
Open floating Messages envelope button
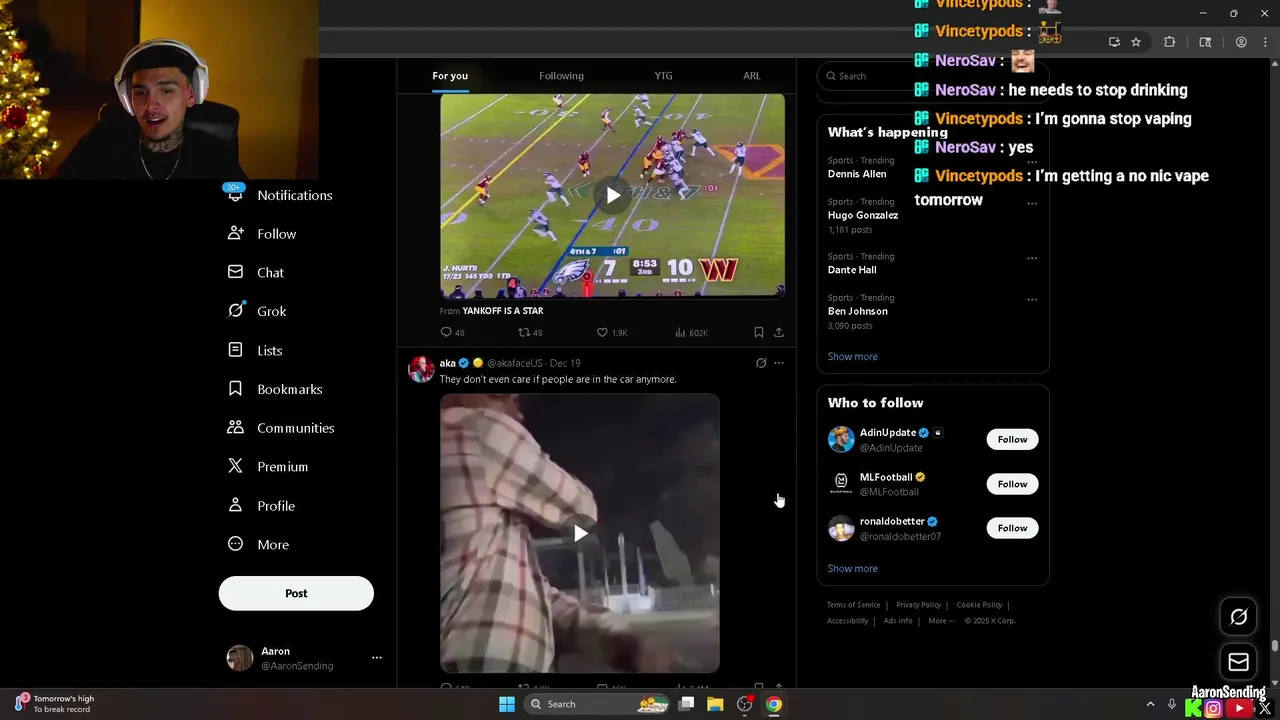pyautogui.click(x=1238, y=662)
